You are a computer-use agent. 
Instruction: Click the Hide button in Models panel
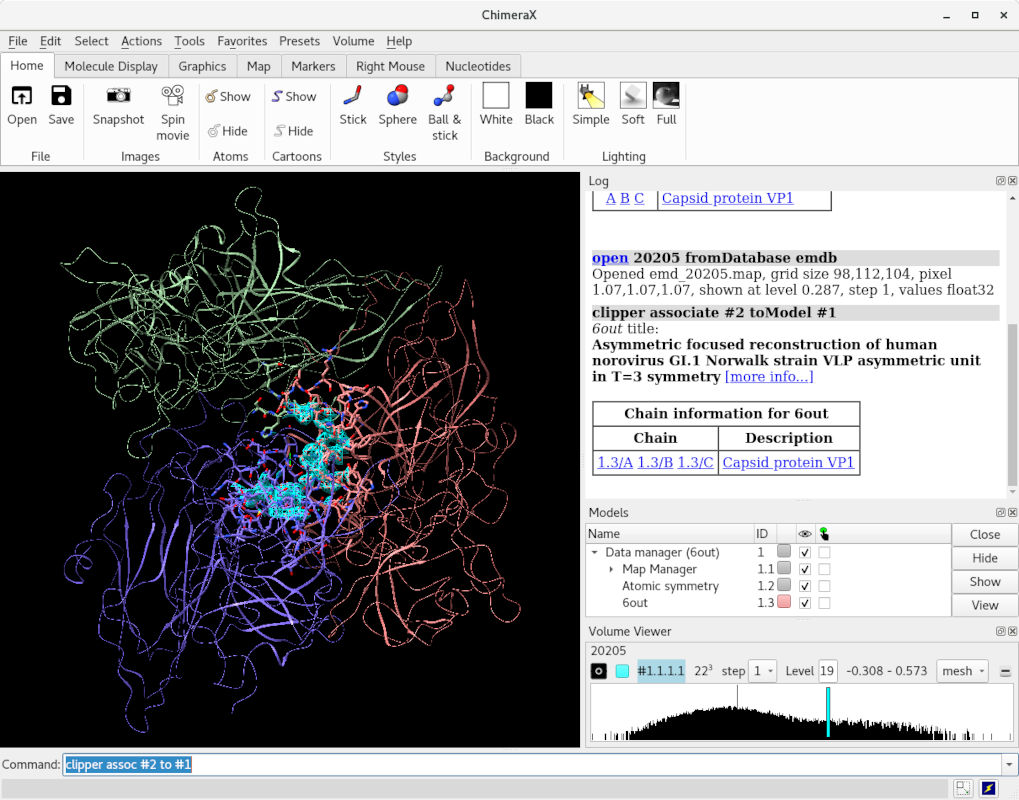point(985,558)
